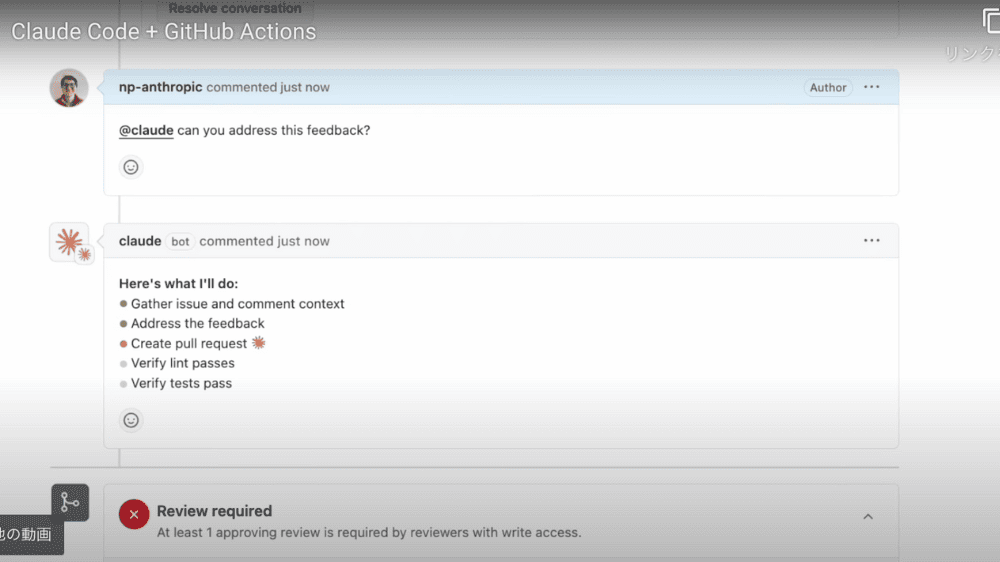Open the options menu on np-anthropic's comment
This screenshot has width=1000, height=562.
click(871, 87)
